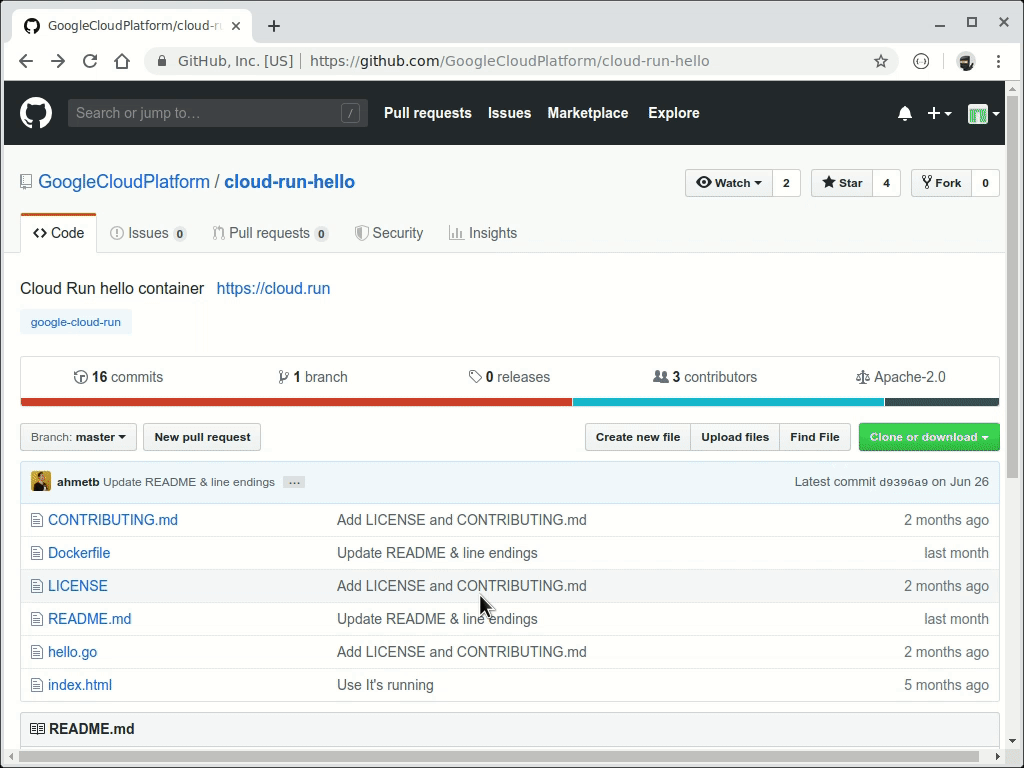Viewport: 1024px width, 768px height.
Task: Open the Watch dropdown
Action: [x=729, y=183]
